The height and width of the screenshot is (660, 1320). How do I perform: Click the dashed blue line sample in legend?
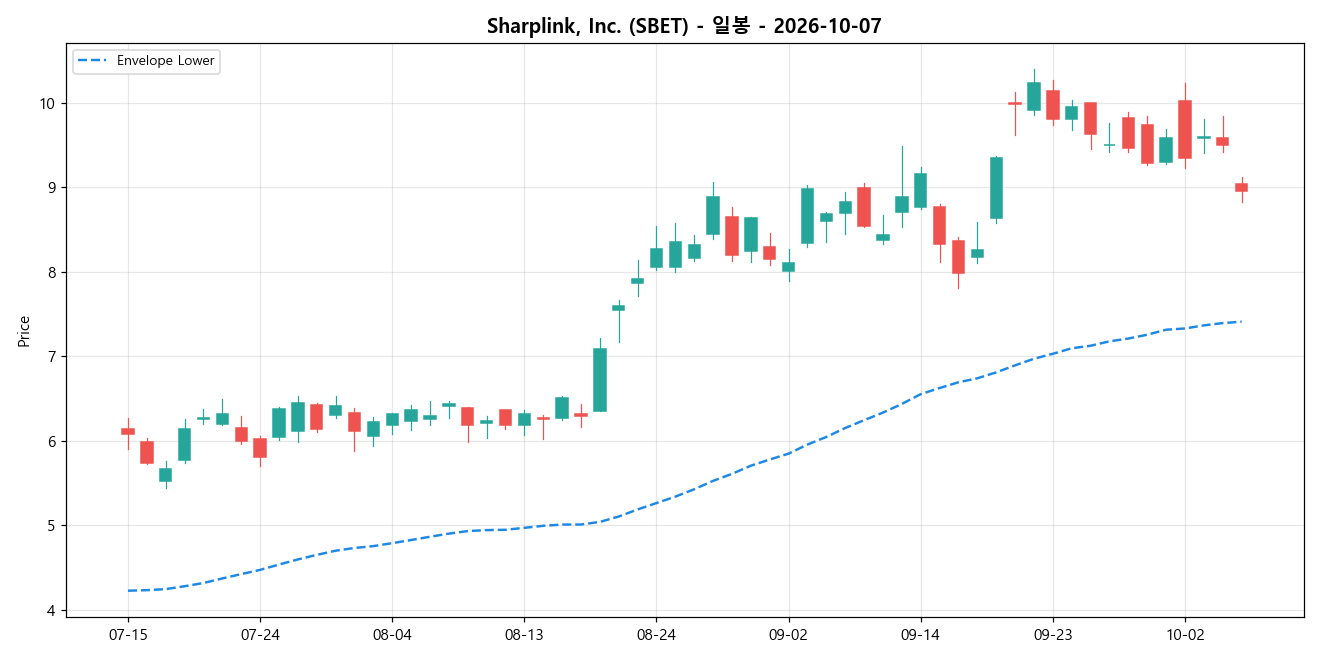tap(93, 61)
